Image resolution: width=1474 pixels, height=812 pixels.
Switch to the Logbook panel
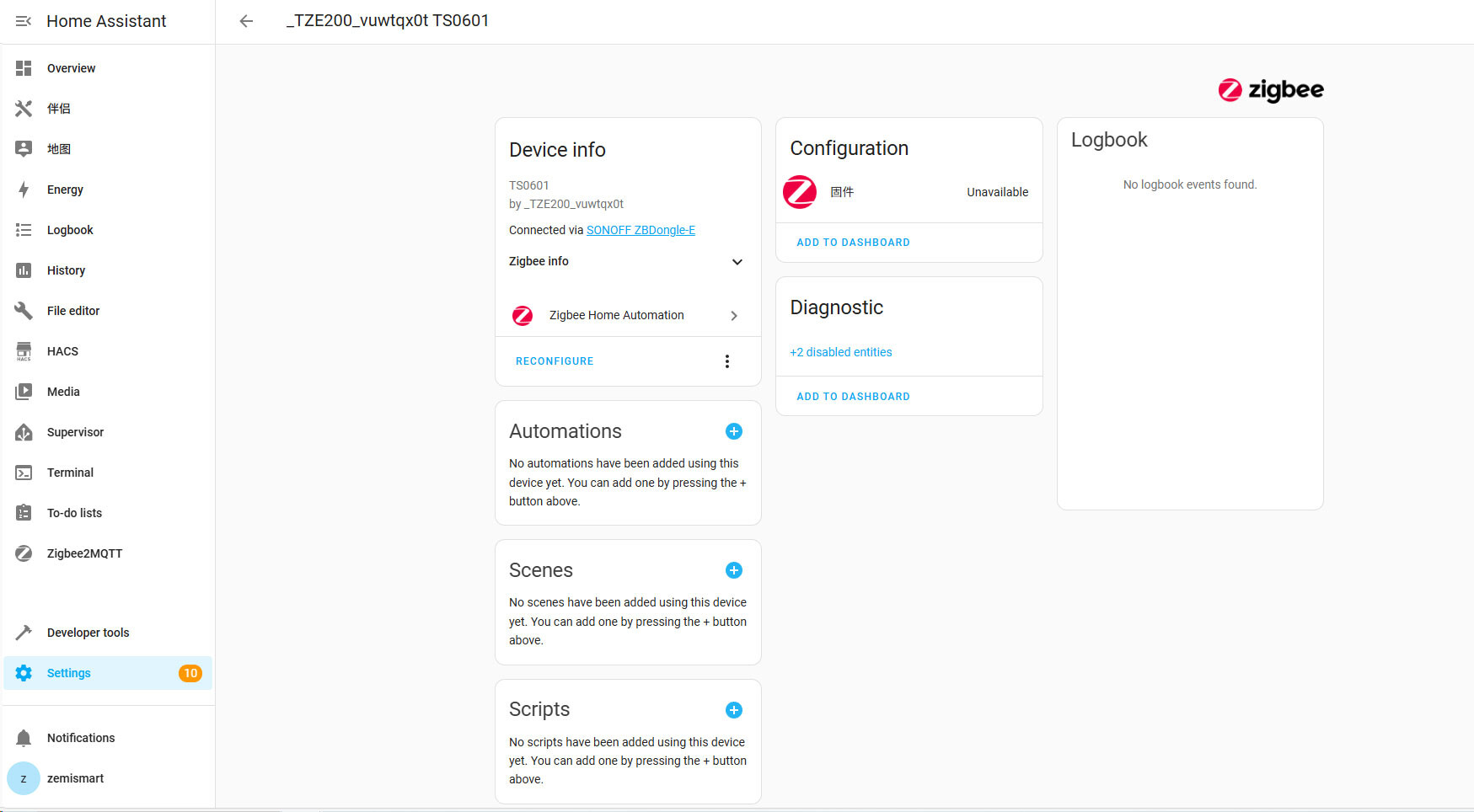pos(70,230)
